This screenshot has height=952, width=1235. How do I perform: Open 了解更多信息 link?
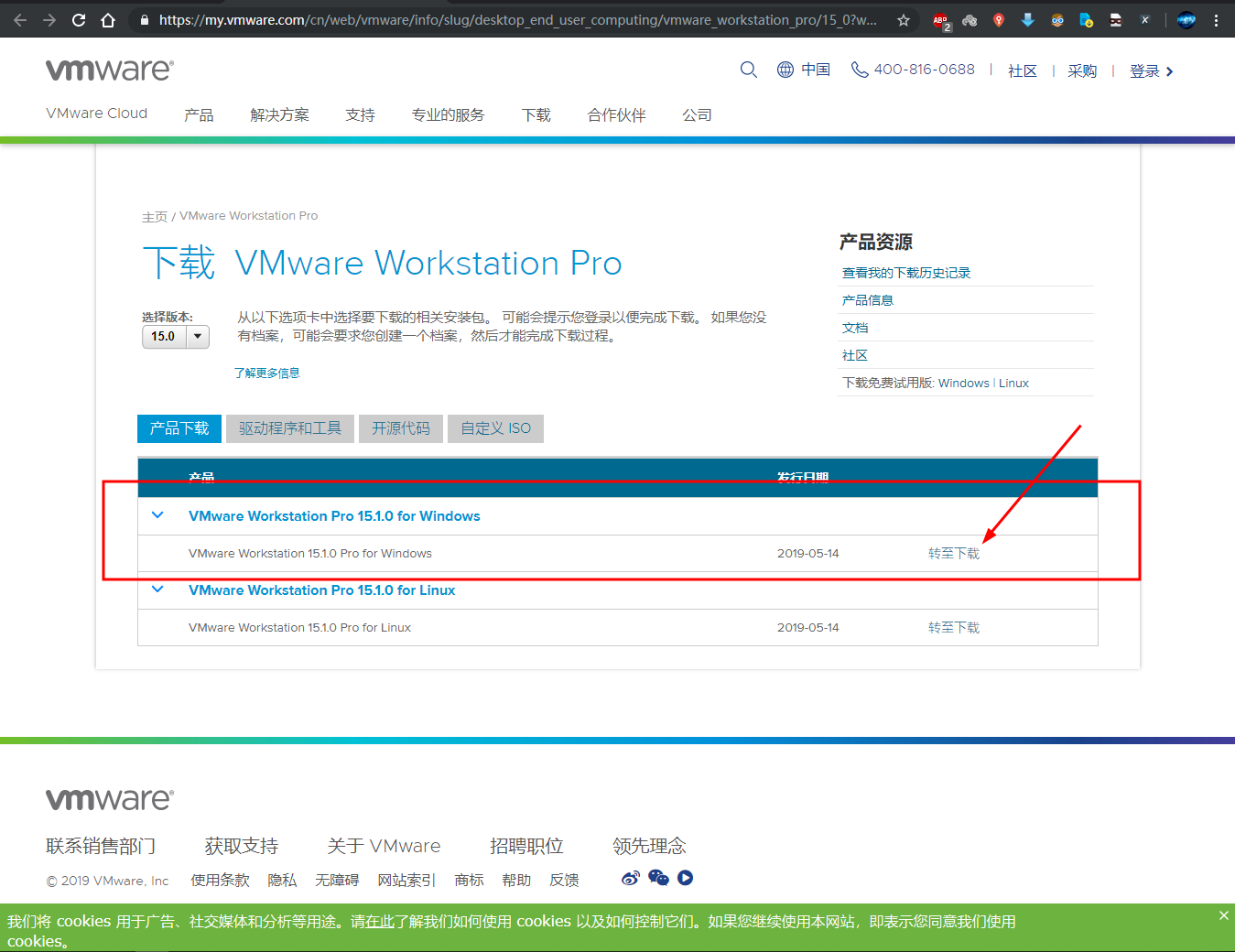(266, 373)
